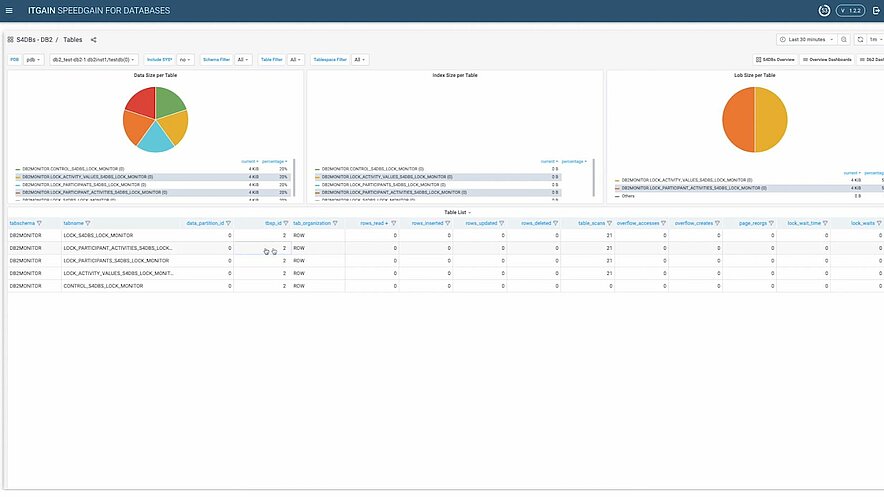884x497 pixels.
Task: Click the zoom out time range icon
Action: pos(844,40)
